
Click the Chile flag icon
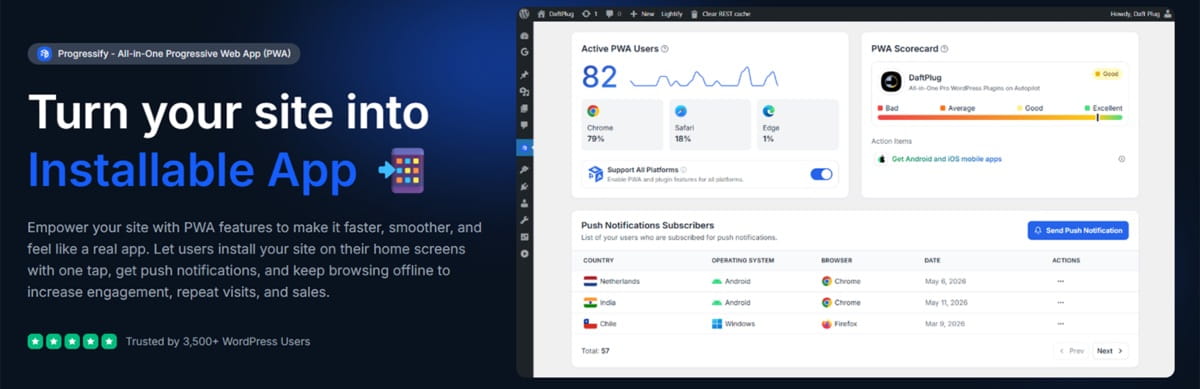(590, 324)
